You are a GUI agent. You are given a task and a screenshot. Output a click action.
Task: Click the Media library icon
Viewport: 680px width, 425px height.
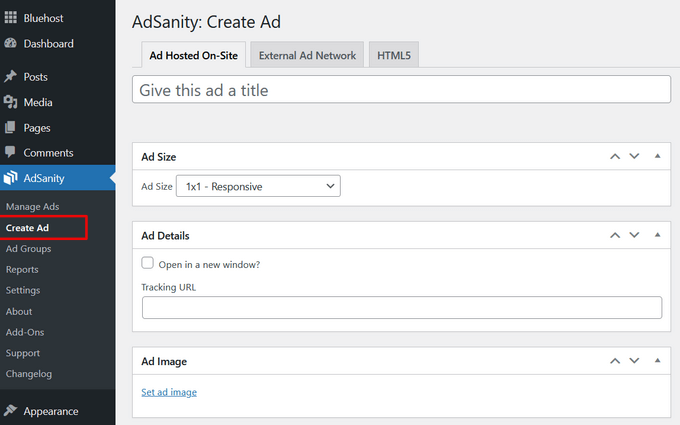pos(11,102)
